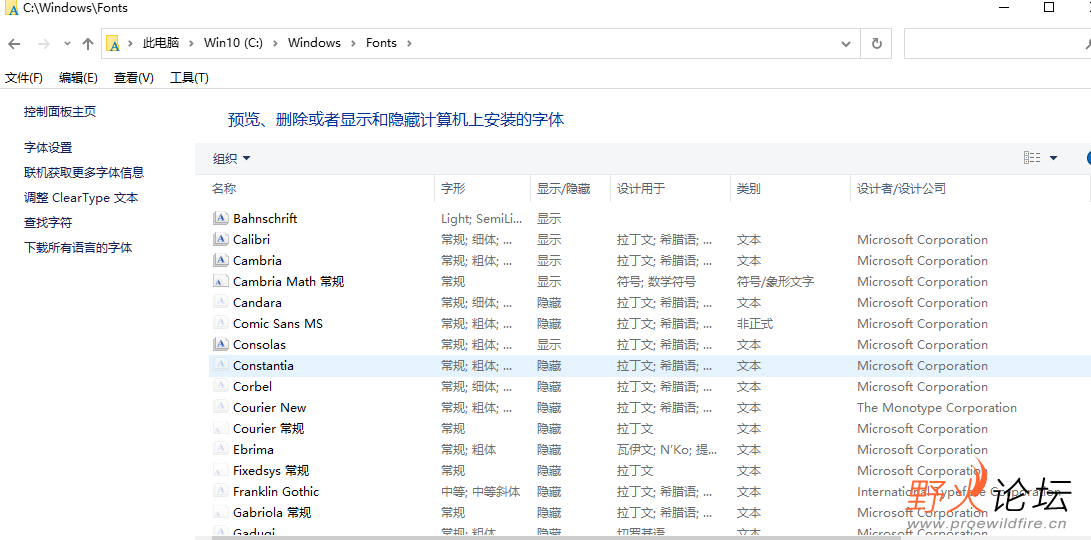Open the recent locations dropdown arrow
The height and width of the screenshot is (540, 1091).
click(x=67, y=43)
